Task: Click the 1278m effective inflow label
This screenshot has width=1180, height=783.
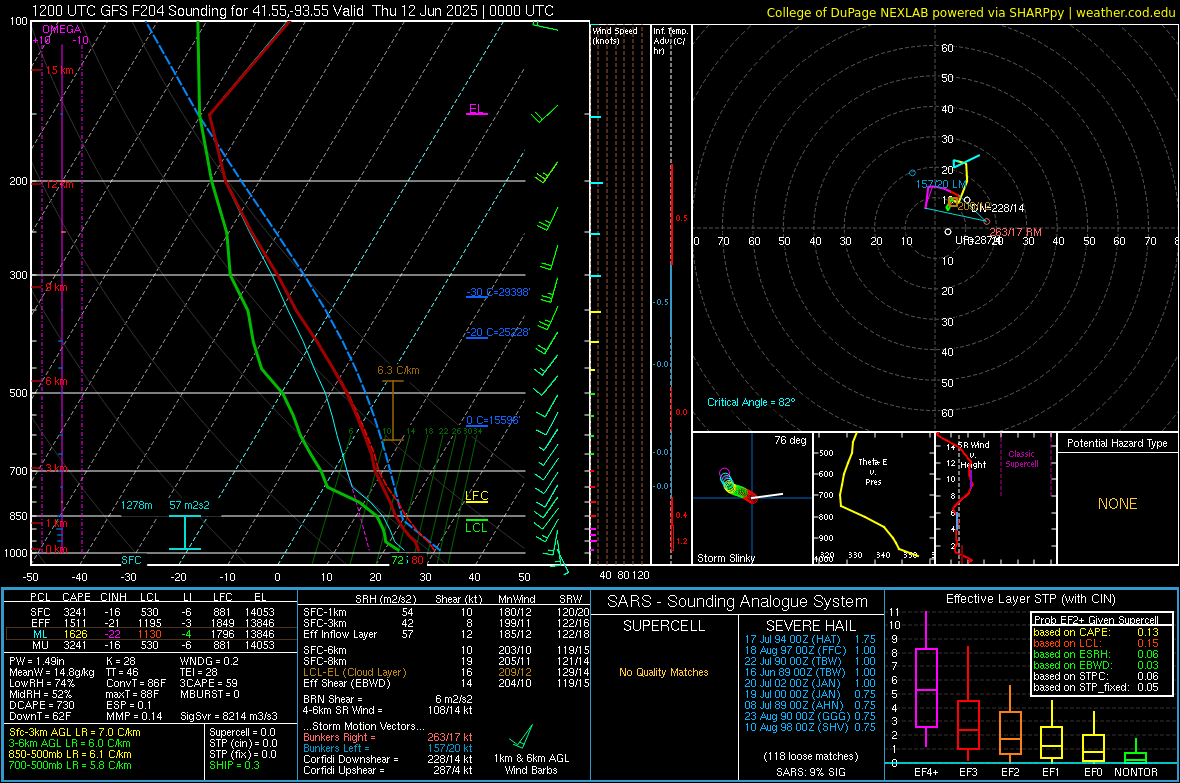Action: point(137,505)
